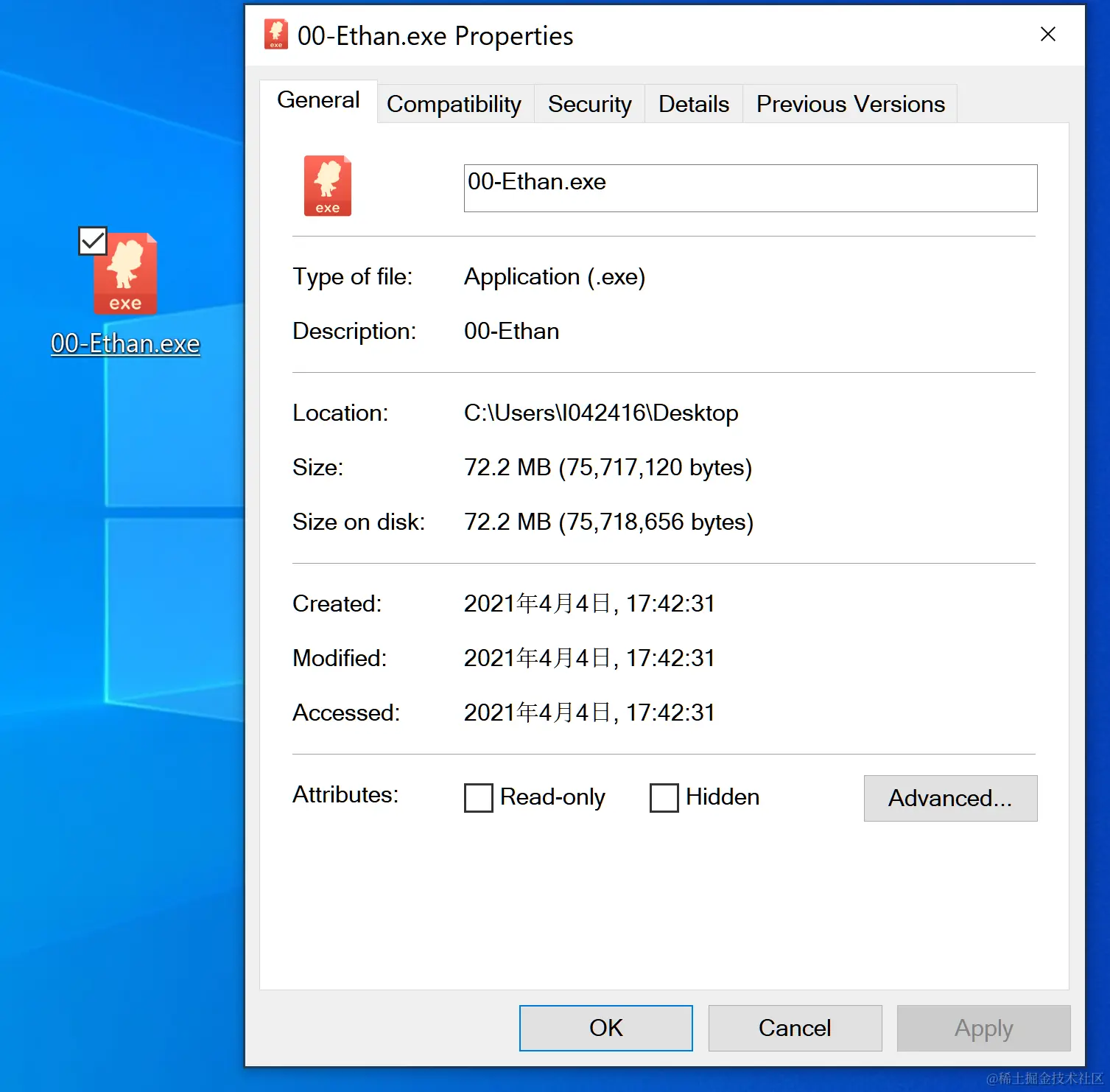Click the Type of file label

click(353, 276)
